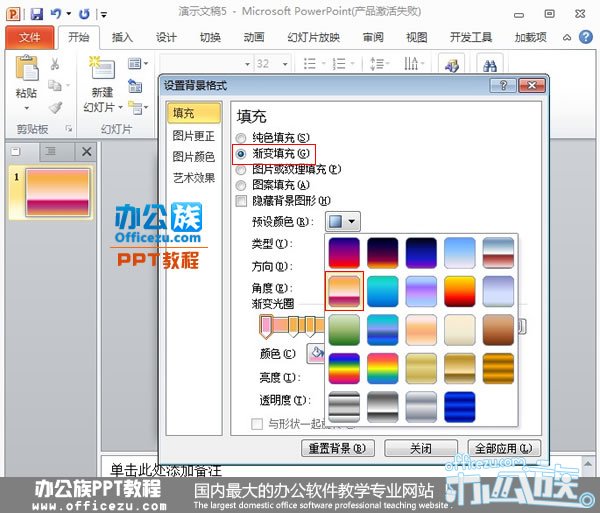Open clipboard group dialog launcher
Image resolution: width=600 pixels, height=513 pixels.
point(69,129)
